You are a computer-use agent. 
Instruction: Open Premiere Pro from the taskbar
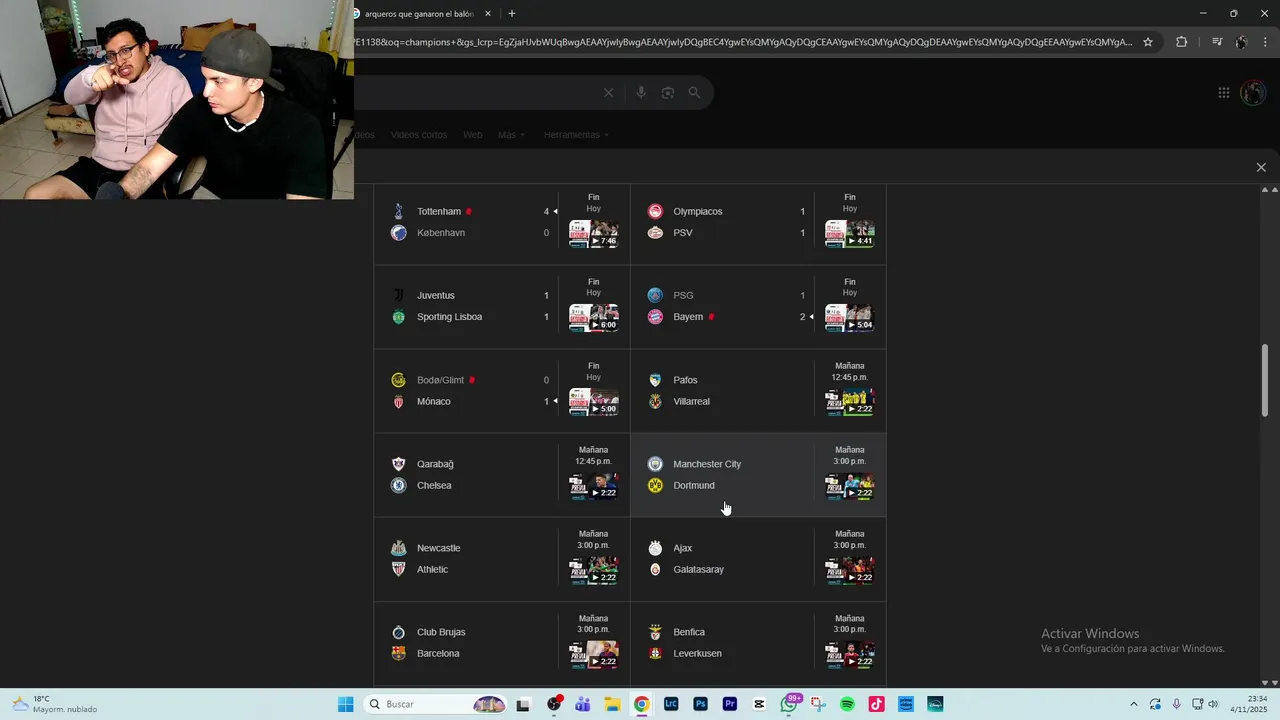(730, 704)
